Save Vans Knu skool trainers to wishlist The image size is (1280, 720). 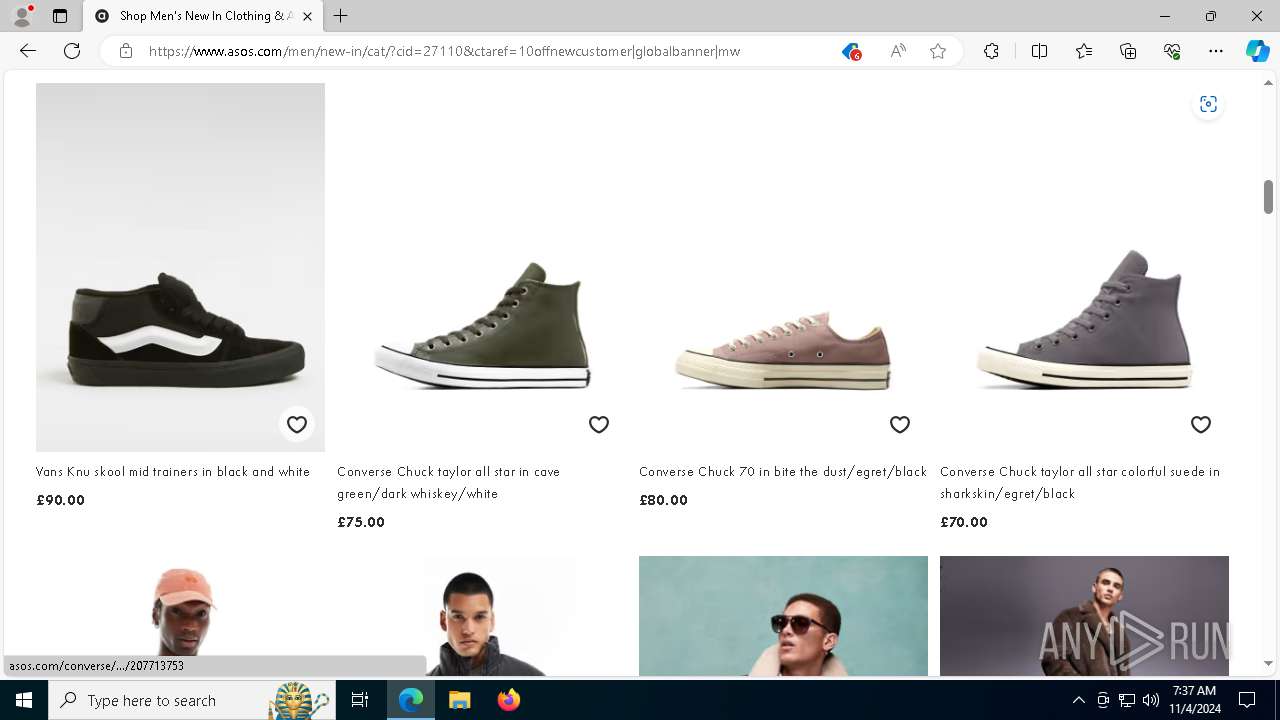point(297,425)
